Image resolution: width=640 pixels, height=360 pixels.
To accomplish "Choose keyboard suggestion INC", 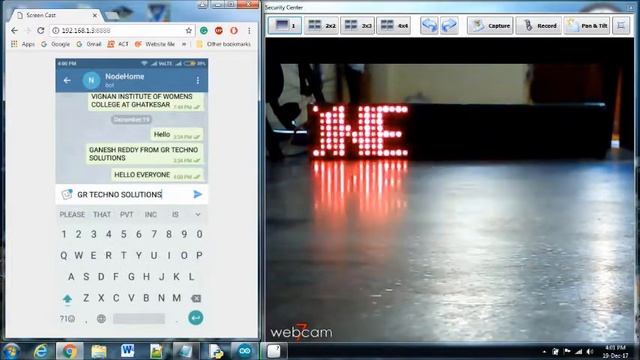I will (151, 215).
